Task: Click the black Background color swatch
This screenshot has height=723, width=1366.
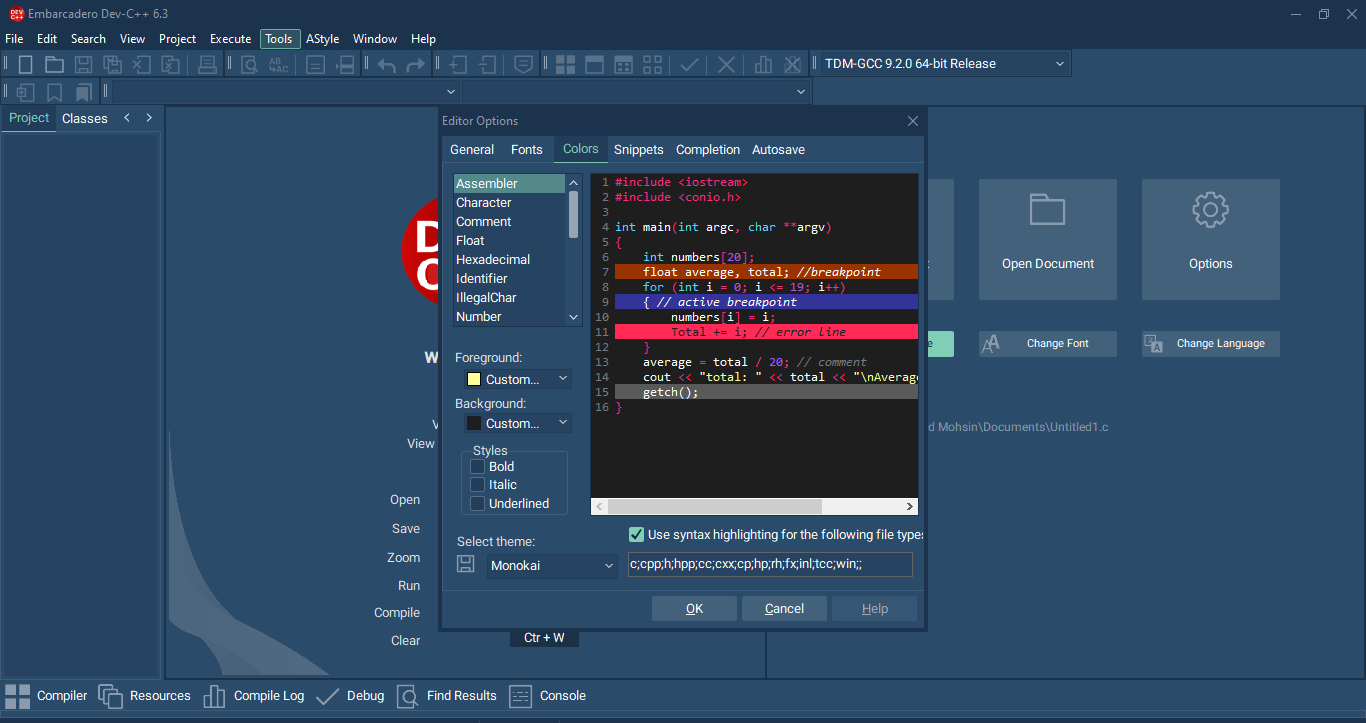Action: coord(474,424)
